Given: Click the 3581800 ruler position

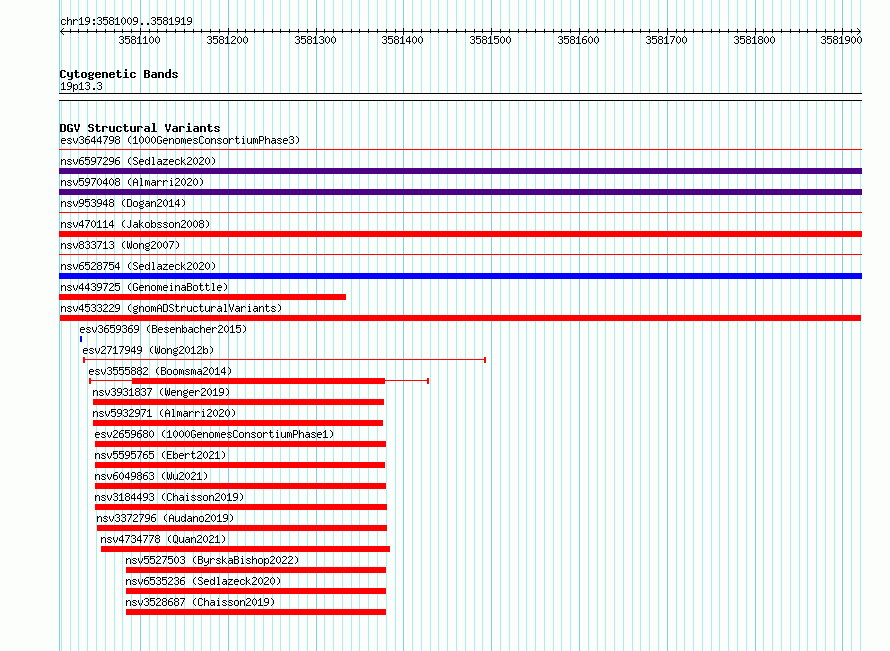Looking at the screenshot, I should click(754, 40).
